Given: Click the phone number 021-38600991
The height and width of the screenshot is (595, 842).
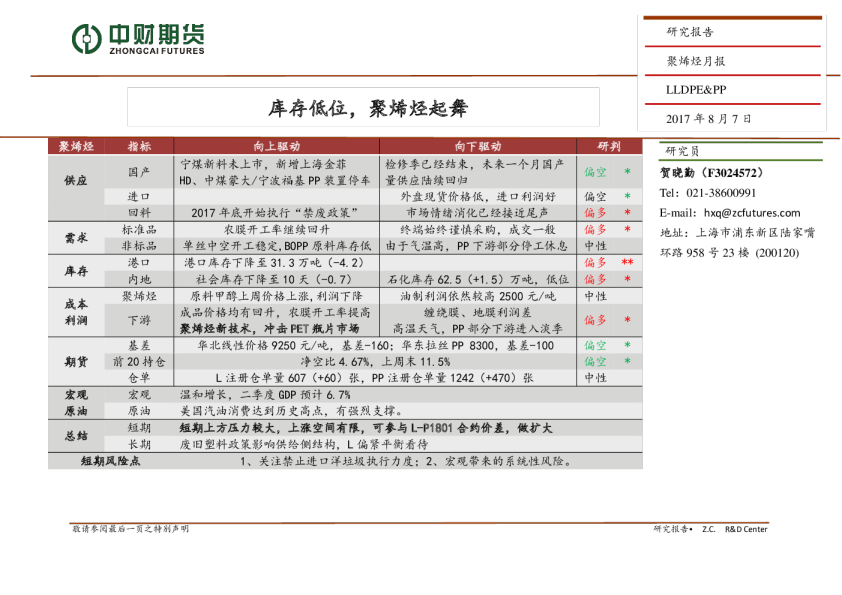Looking at the screenshot, I should pos(721,193).
